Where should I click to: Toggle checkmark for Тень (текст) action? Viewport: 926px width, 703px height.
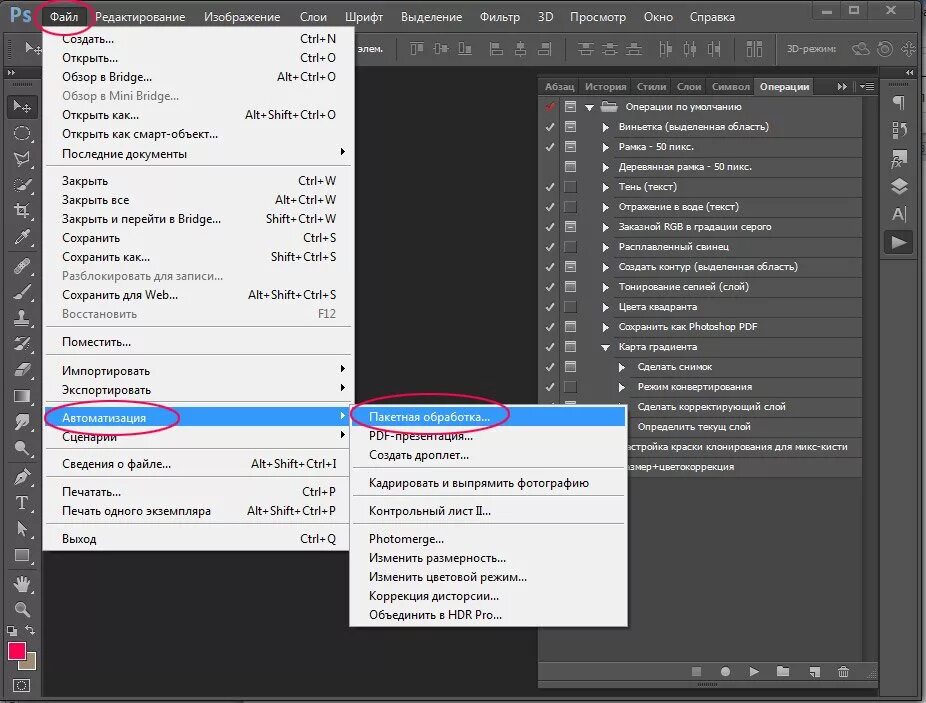550,187
